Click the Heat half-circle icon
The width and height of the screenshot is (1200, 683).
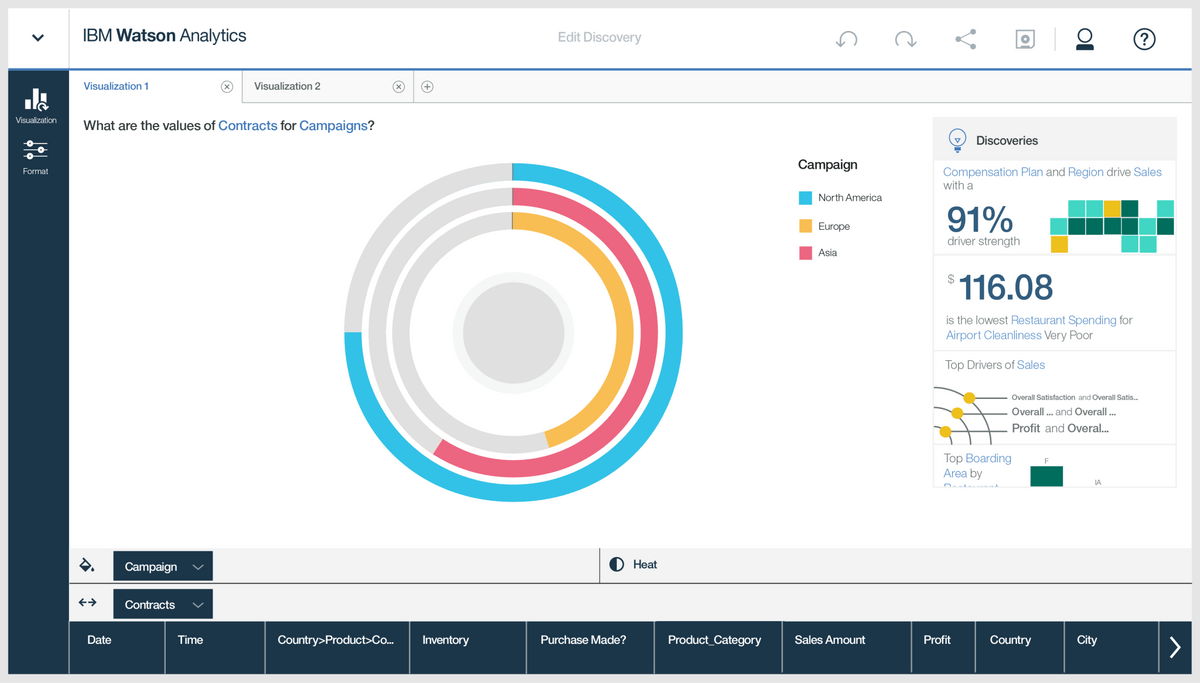point(616,565)
